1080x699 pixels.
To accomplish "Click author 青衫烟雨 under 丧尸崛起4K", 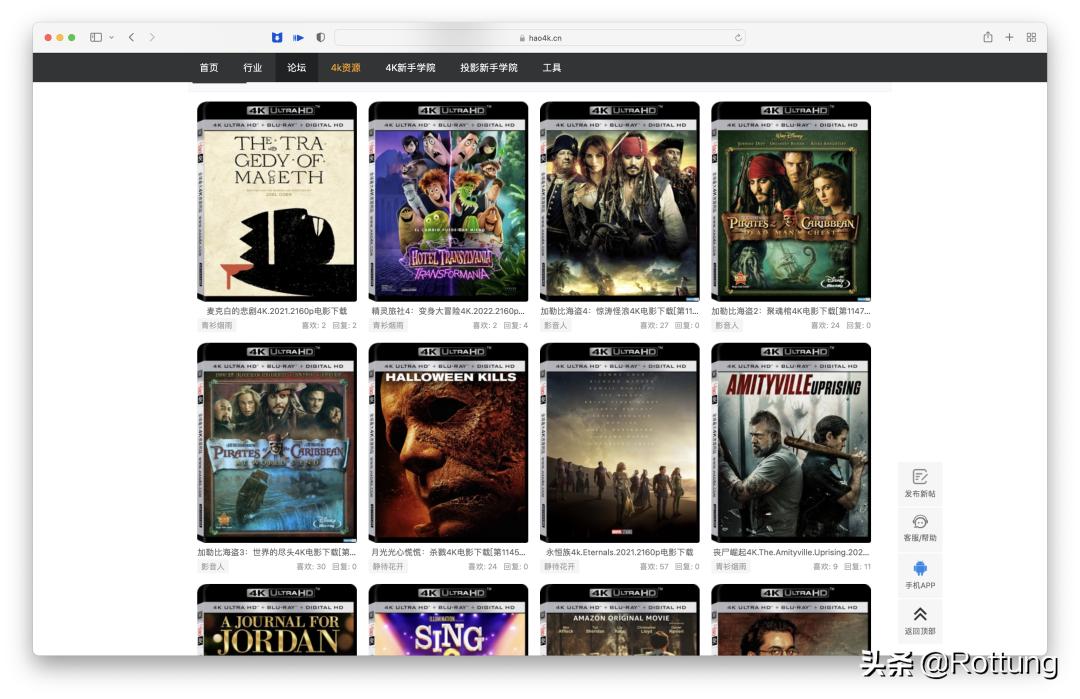I will pos(731,567).
